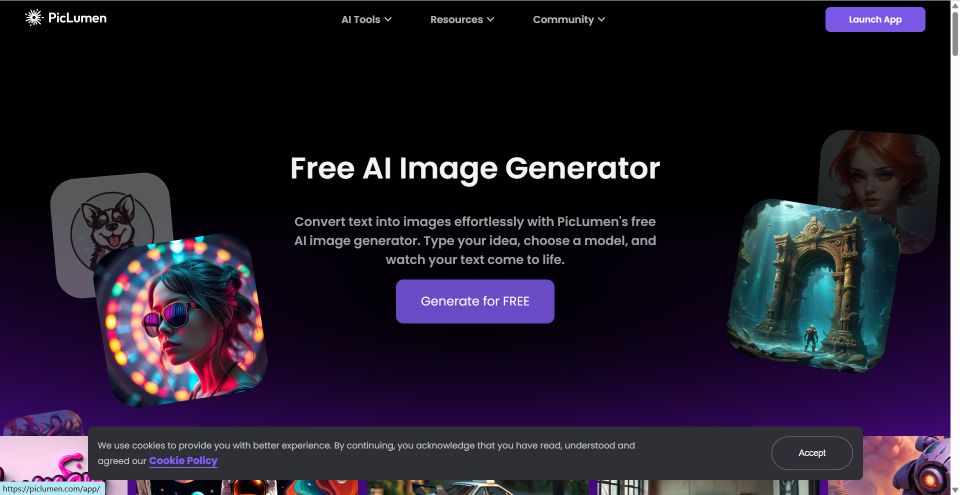
Task: Expand the chevron next to Resources
Action: (x=490, y=20)
